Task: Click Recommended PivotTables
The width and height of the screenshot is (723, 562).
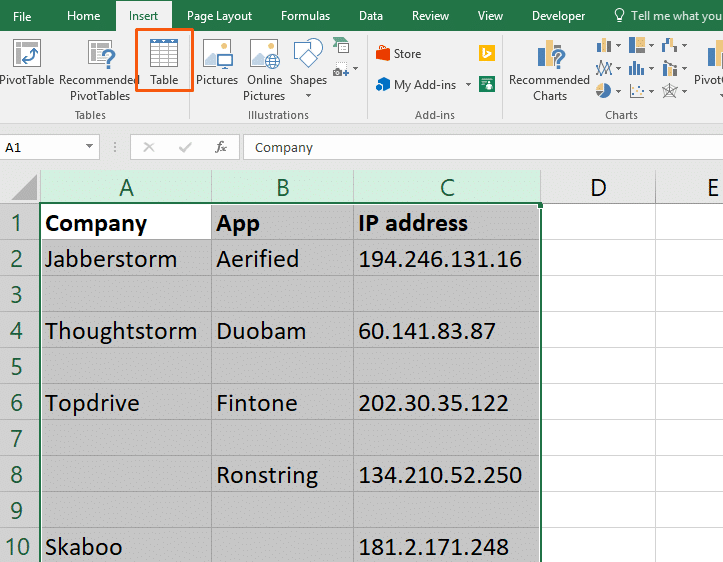Action: click(x=99, y=68)
